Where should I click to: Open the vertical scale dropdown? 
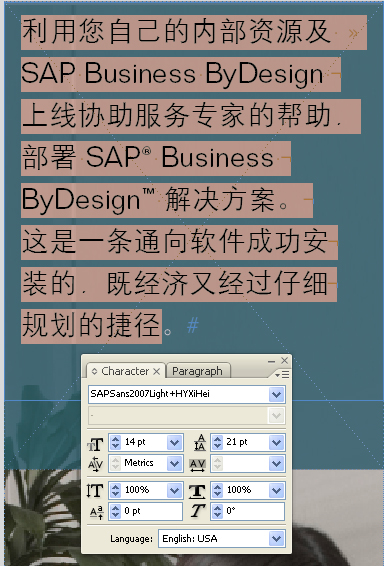point(175,490)
